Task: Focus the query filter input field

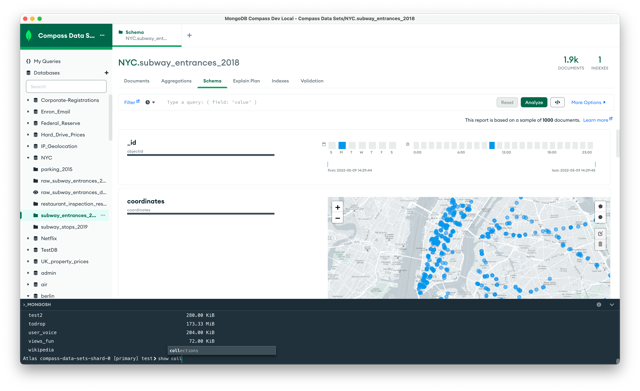Action: [x=327, y=102]
